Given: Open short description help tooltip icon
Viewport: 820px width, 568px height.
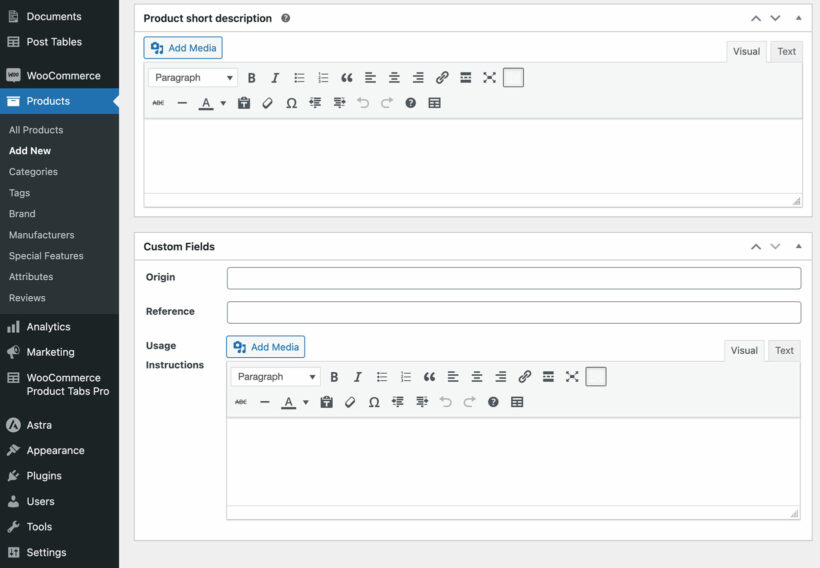Looking at the screenshot, I should 286,18.
